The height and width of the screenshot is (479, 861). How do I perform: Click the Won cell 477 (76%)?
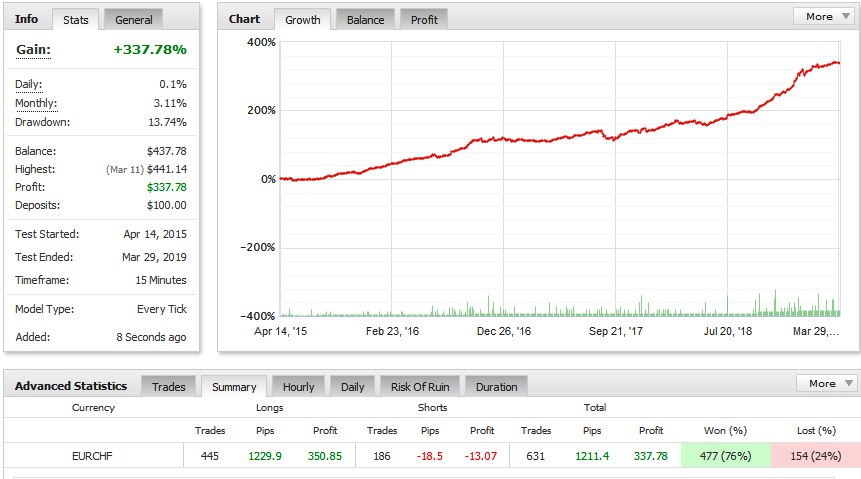coord(725,456)
